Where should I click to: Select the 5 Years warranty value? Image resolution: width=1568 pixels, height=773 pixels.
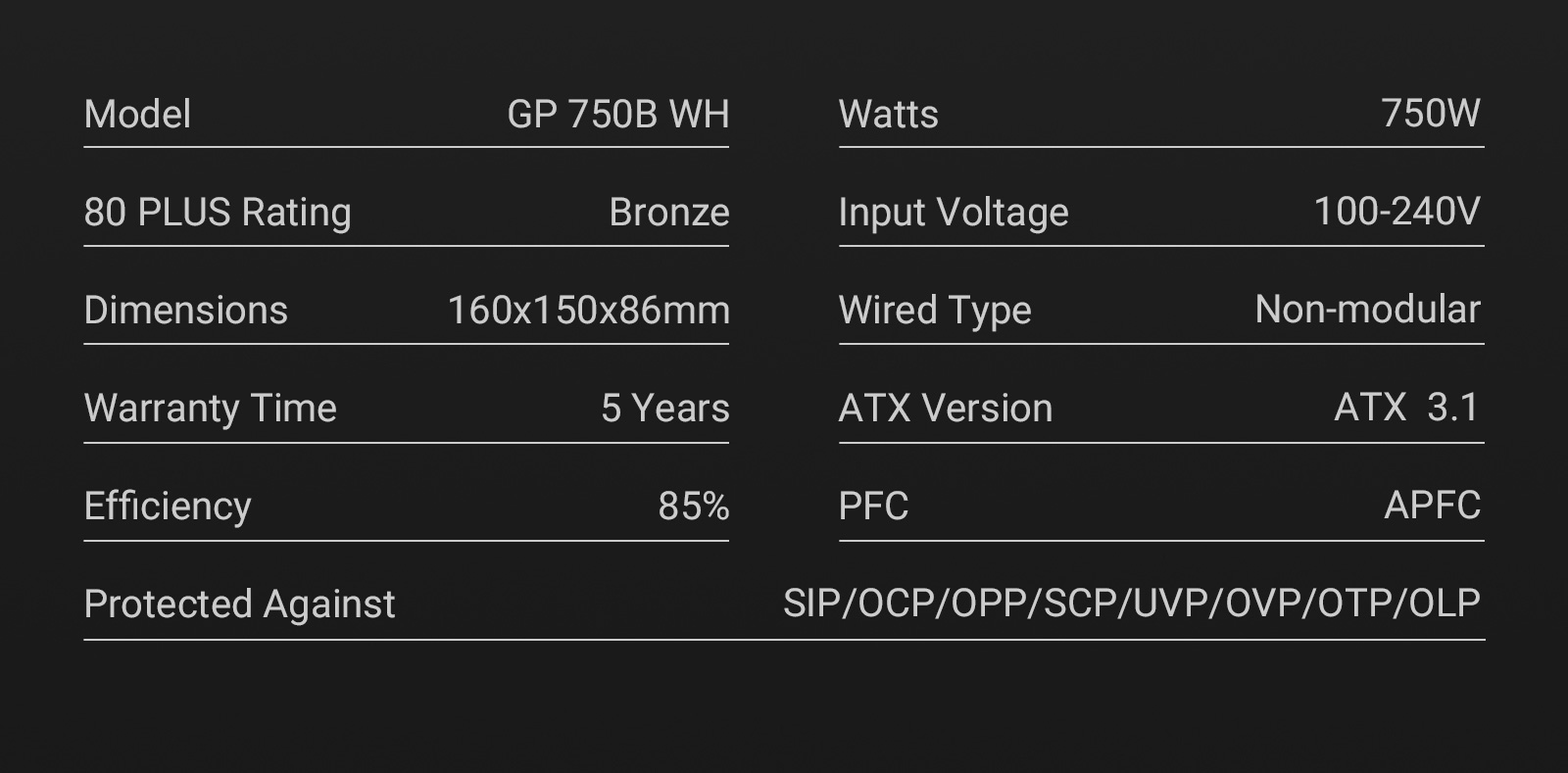664,409
